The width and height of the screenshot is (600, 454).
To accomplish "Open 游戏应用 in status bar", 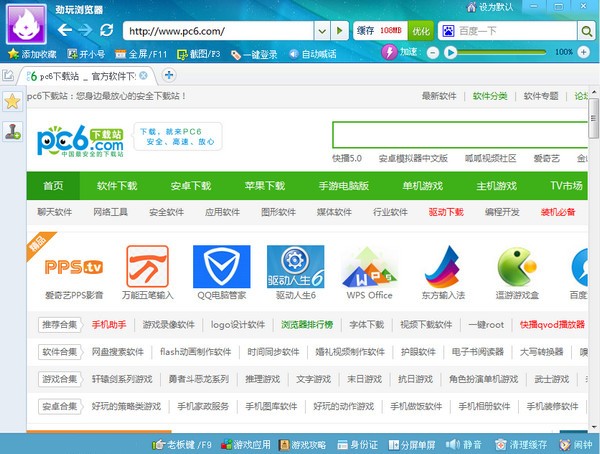I will [245, 444].
